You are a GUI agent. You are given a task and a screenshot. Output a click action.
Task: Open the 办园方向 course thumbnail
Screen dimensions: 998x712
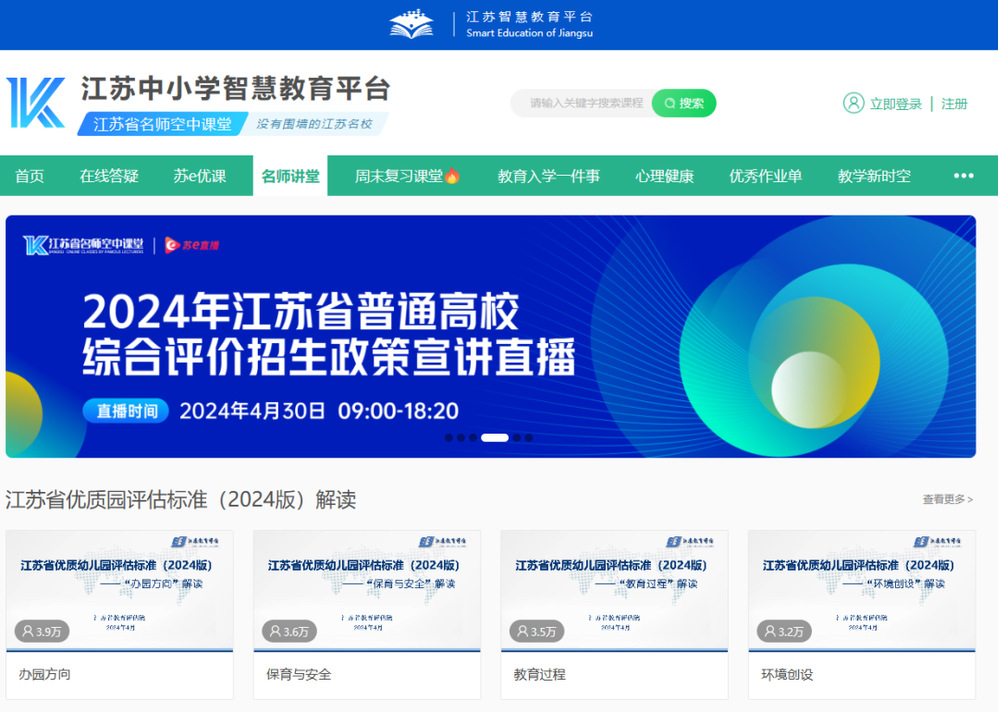click(x=119, y=590)
